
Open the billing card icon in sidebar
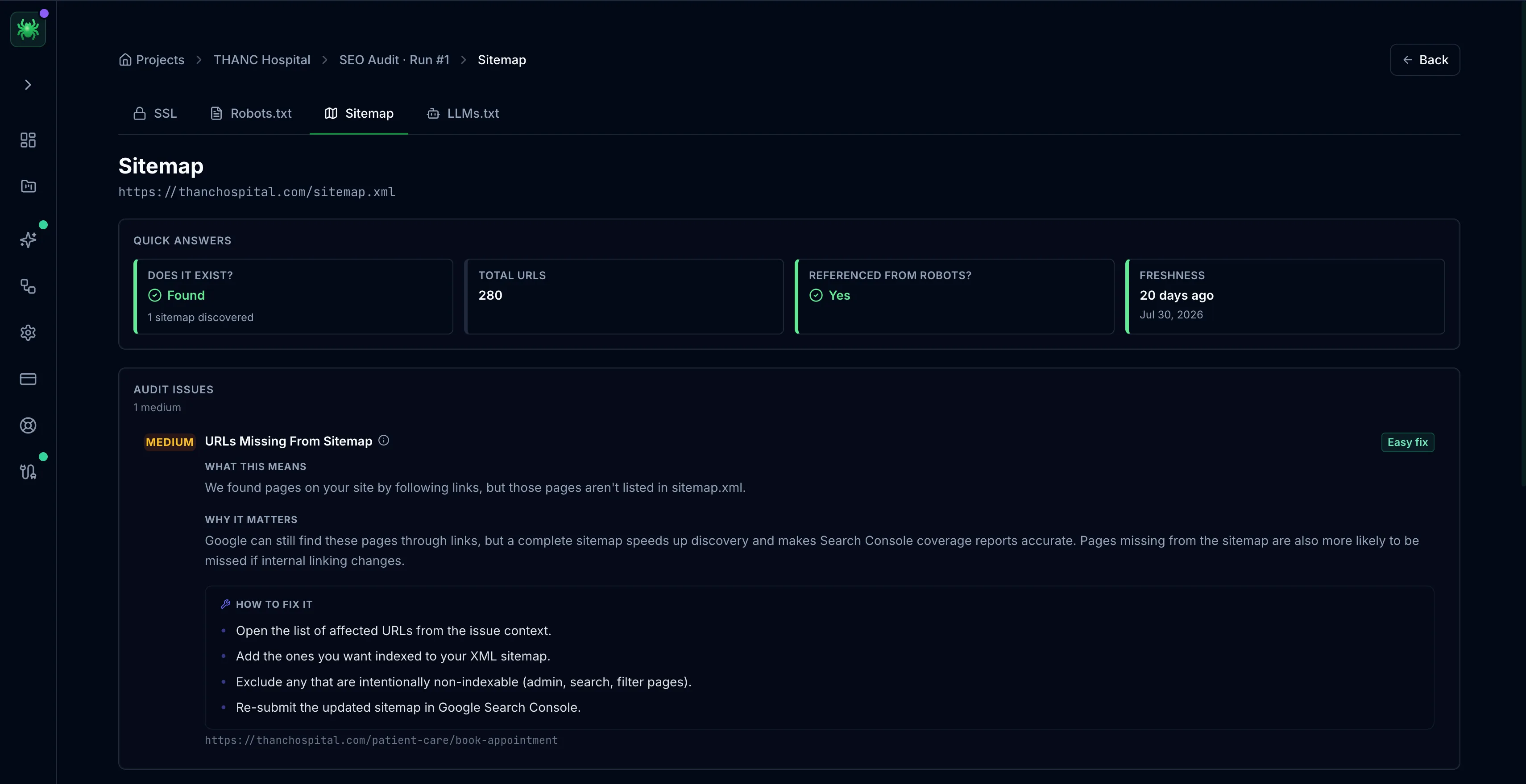pos(28,379)
